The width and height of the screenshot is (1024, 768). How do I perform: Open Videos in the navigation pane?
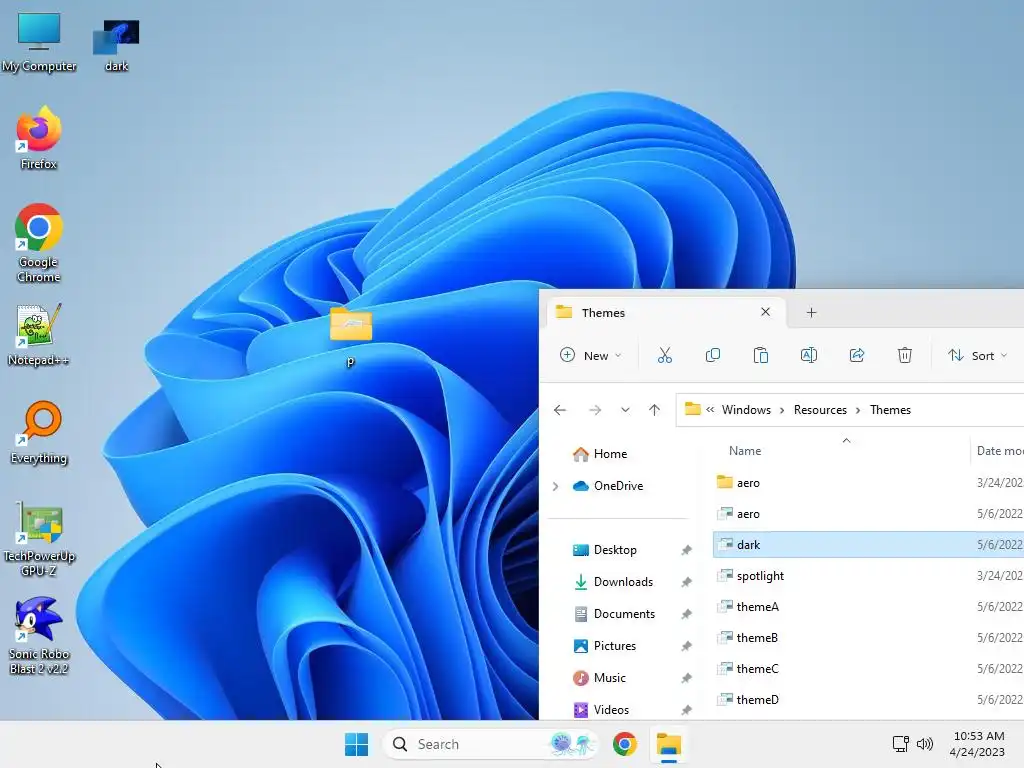(601, 710)
